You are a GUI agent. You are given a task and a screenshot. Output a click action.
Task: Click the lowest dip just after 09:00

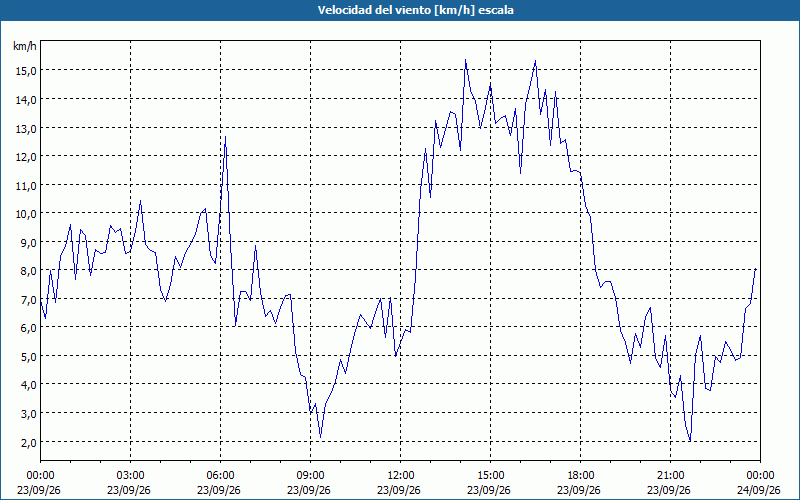coord(320,437)
